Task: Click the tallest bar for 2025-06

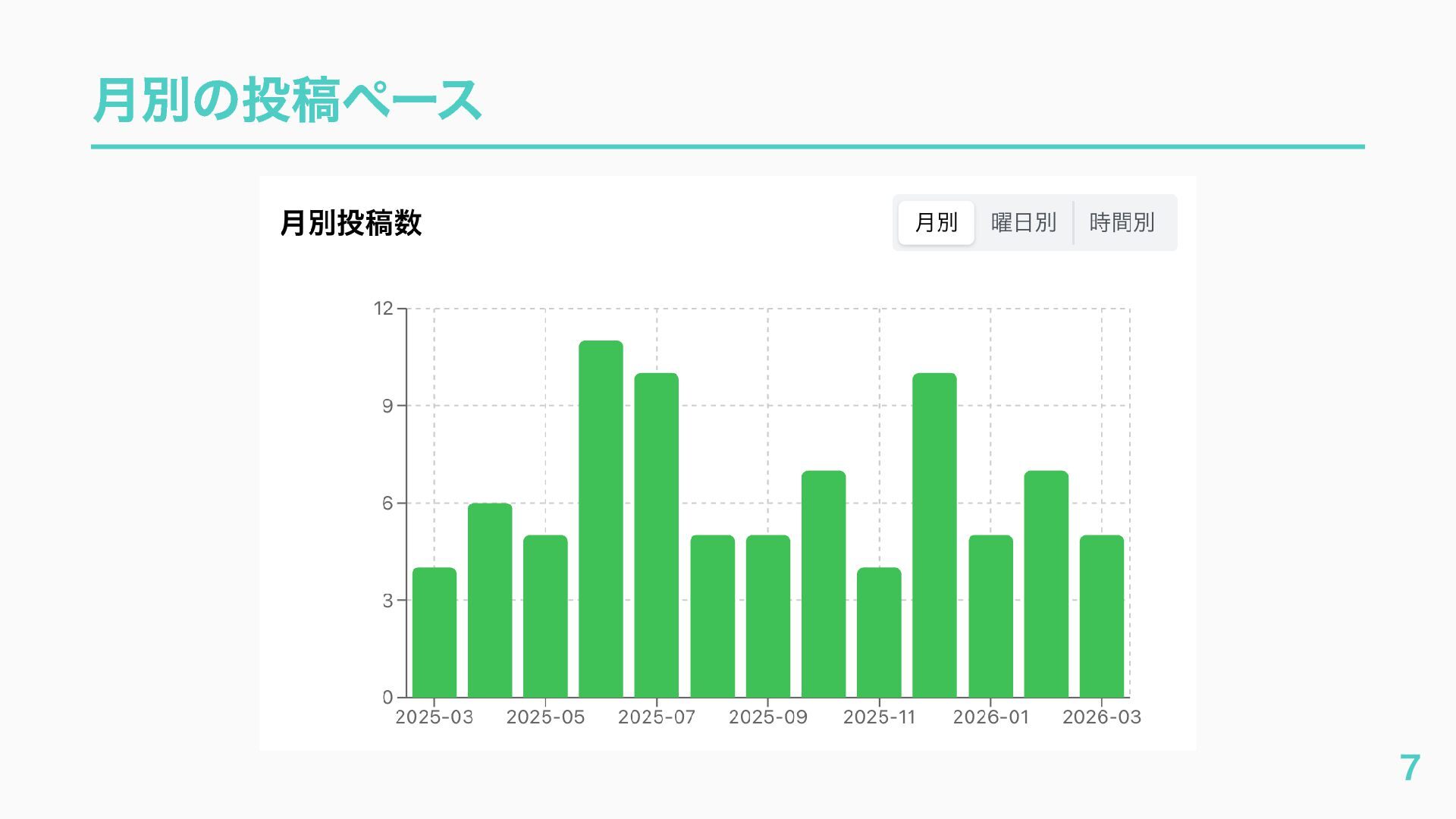Action: click(601, 519)
